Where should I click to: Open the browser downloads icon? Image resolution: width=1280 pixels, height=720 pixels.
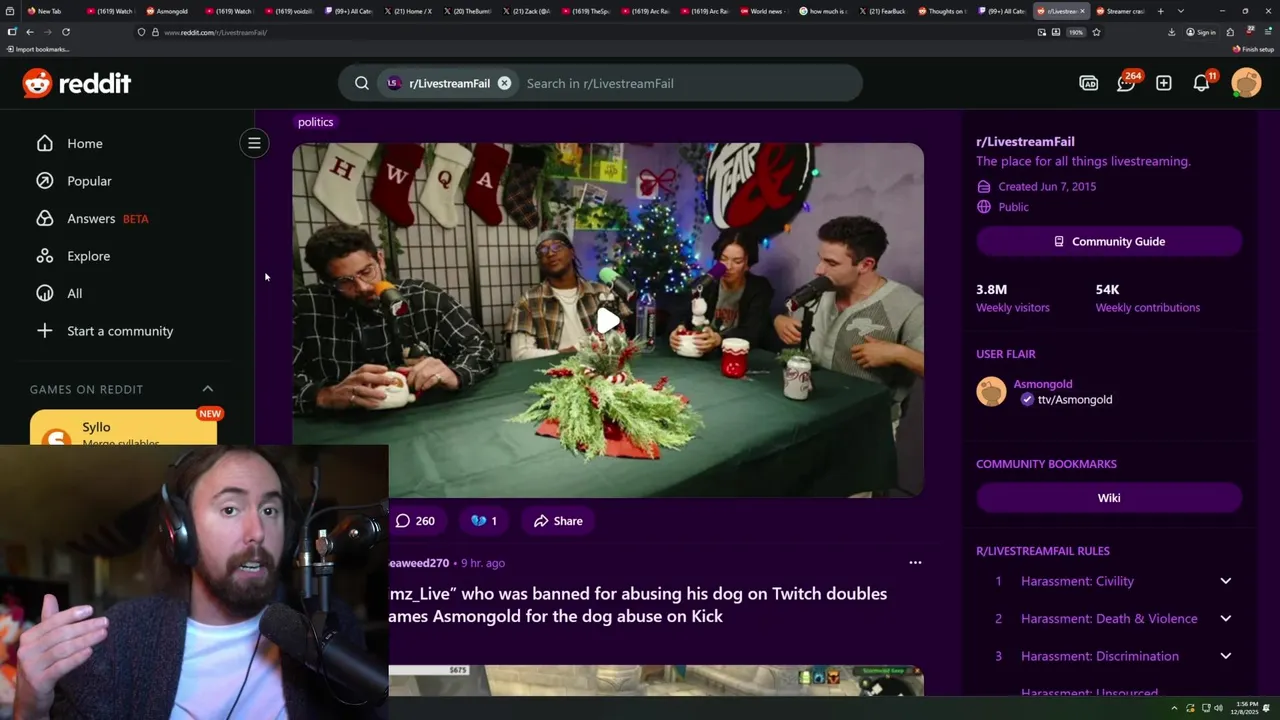[1171, 32]
